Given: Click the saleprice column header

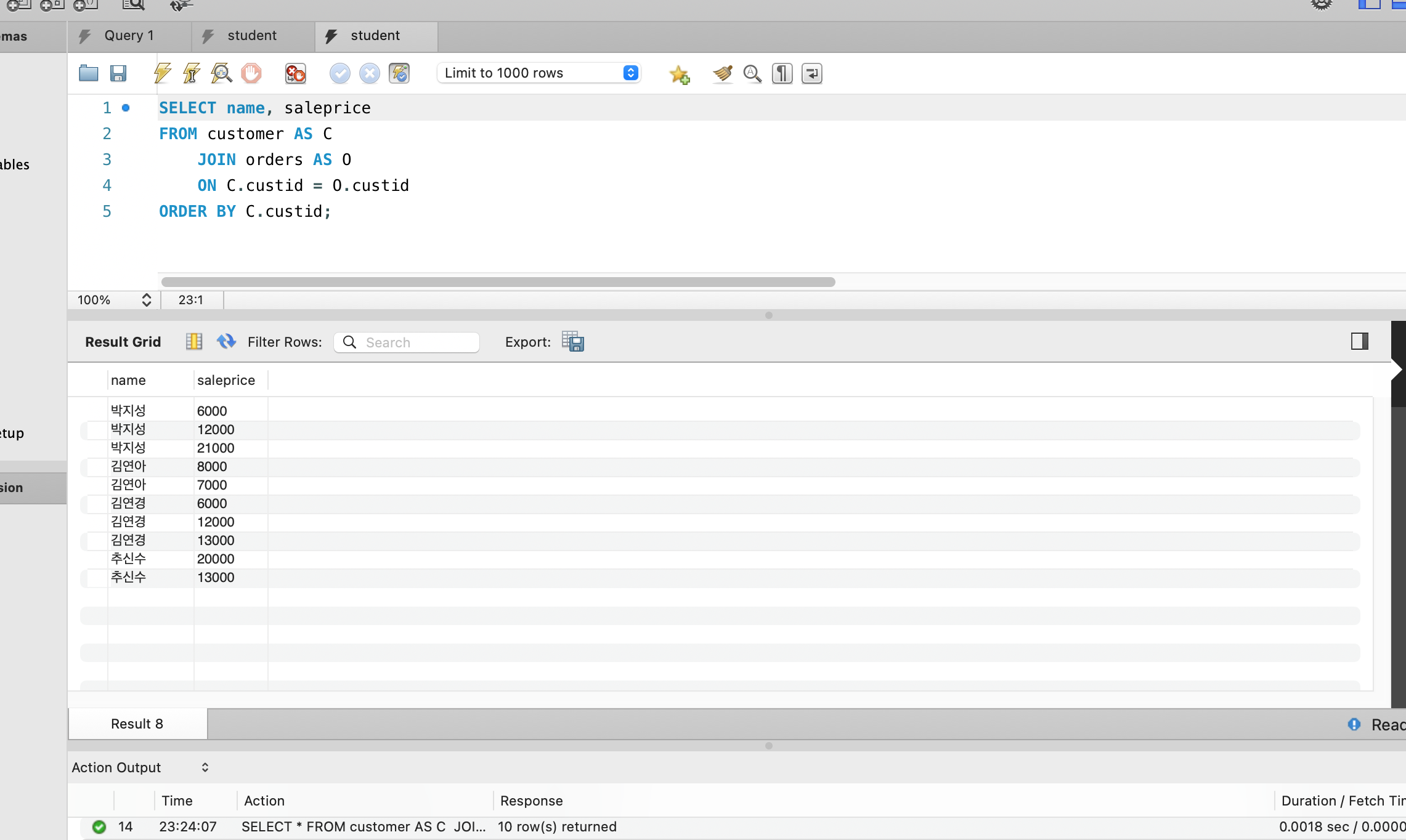Looking at the screenshot, I should click(226, 380).
